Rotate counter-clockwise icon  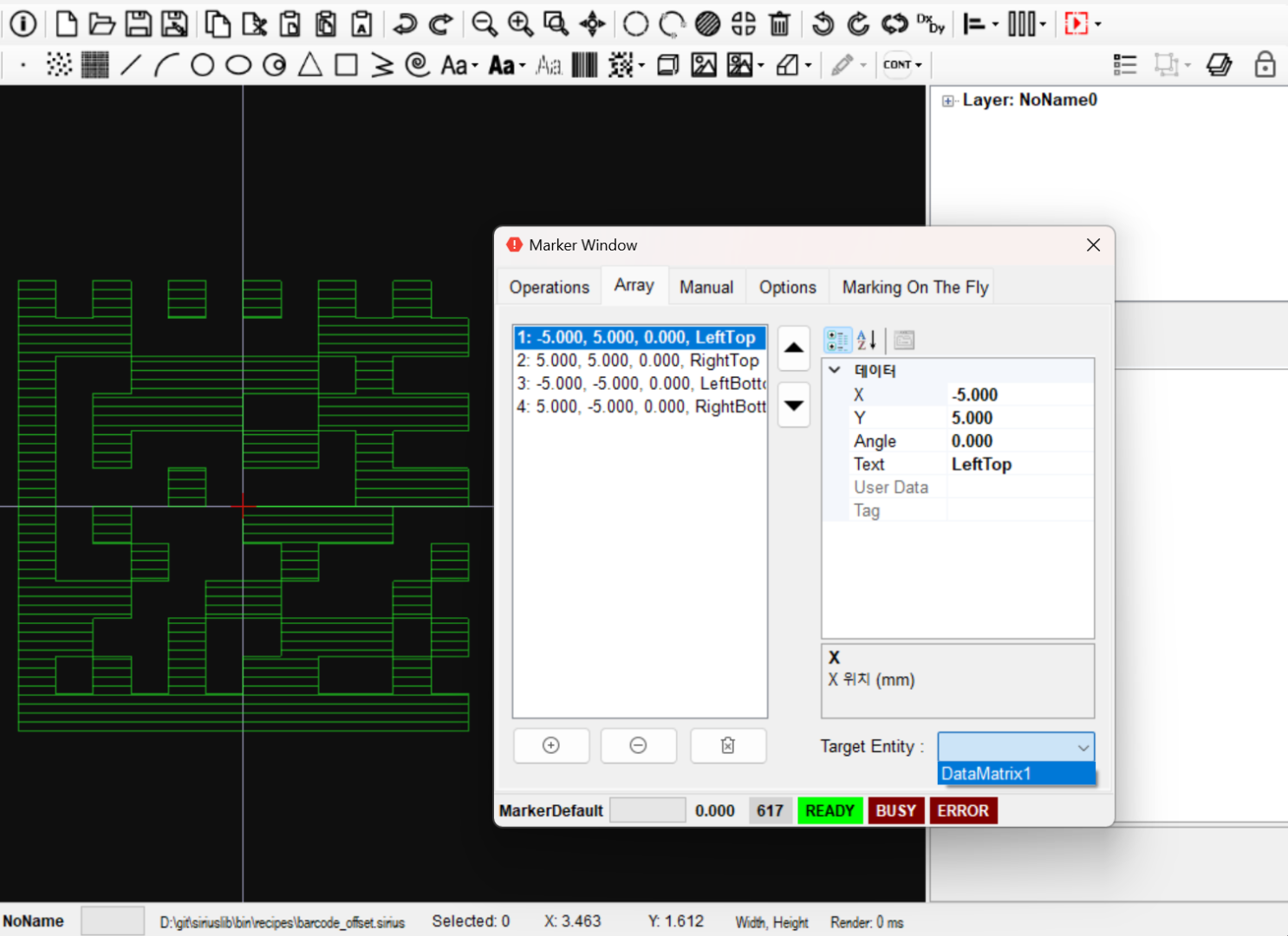pyautogui.click(x=823, y=23)
